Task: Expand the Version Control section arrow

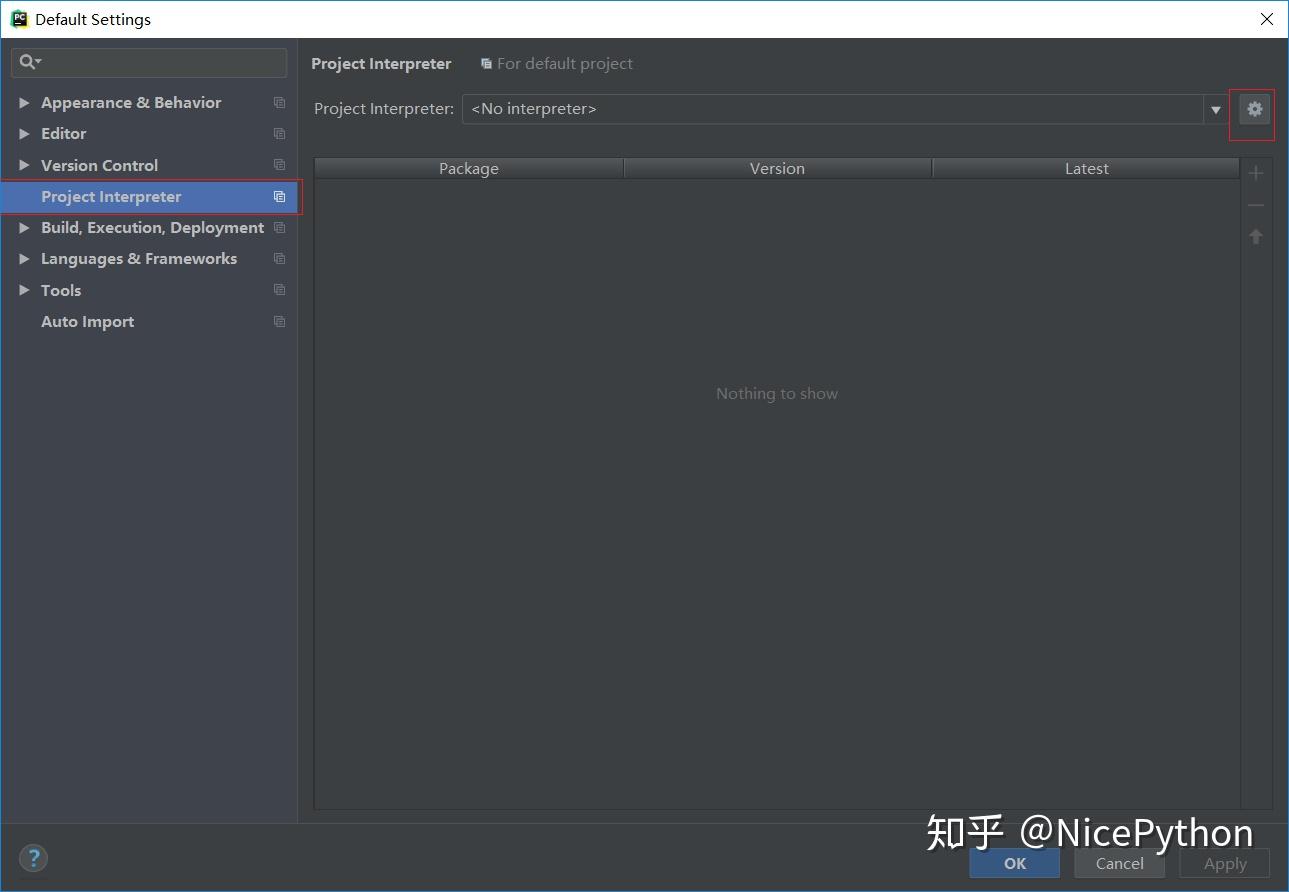Action: click(24, 165)
